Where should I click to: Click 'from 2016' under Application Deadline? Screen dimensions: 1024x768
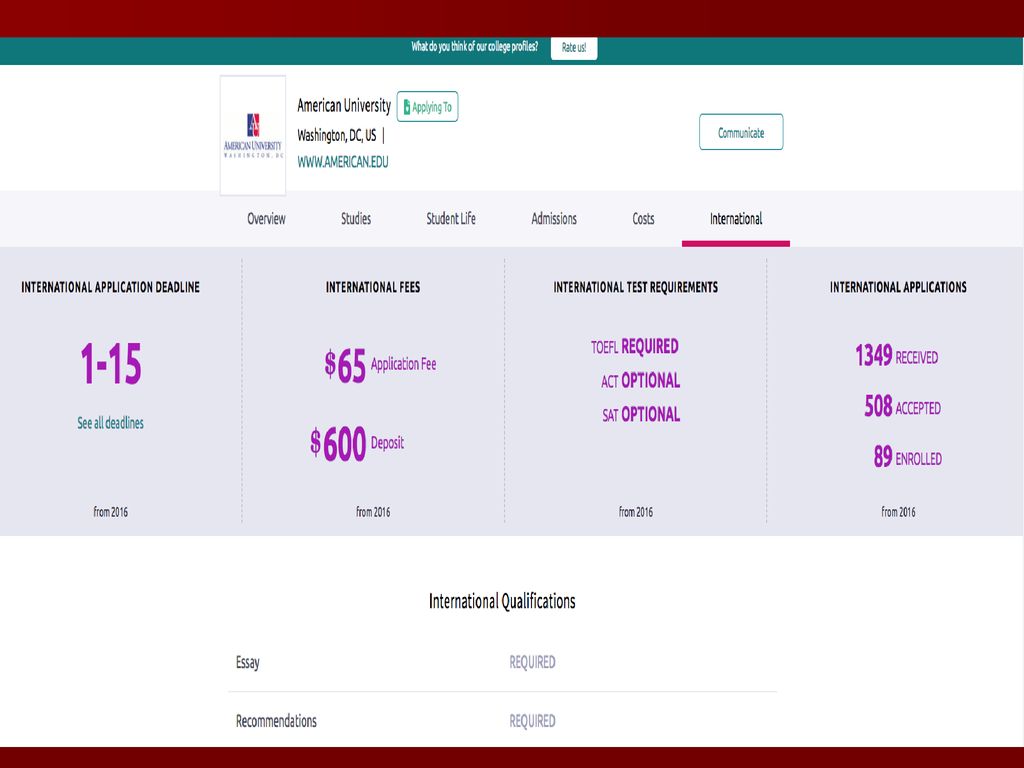tap(110, 512)
